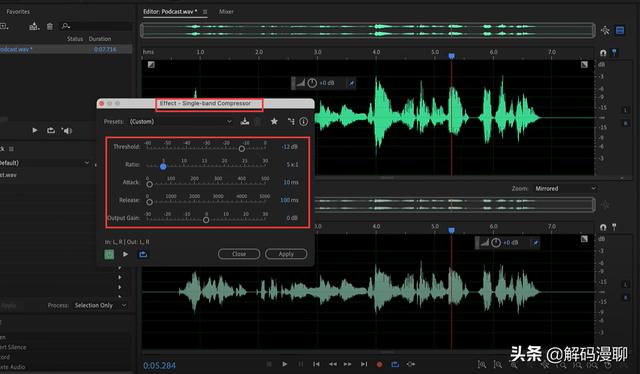
Task: Click the red Record button
Action: [379, 364]
